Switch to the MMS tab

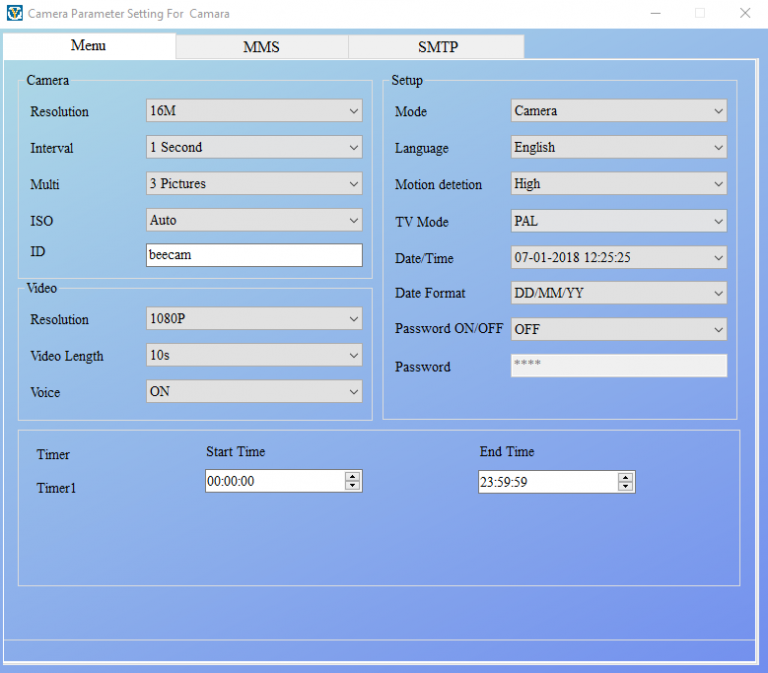tap(261, 47)
